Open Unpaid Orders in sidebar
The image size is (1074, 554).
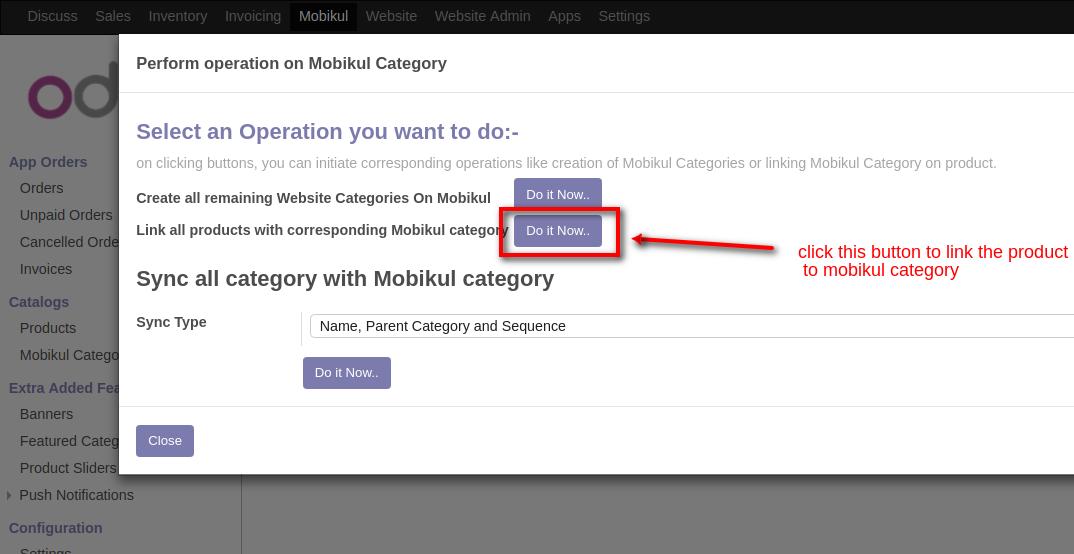tap(66, 215)
